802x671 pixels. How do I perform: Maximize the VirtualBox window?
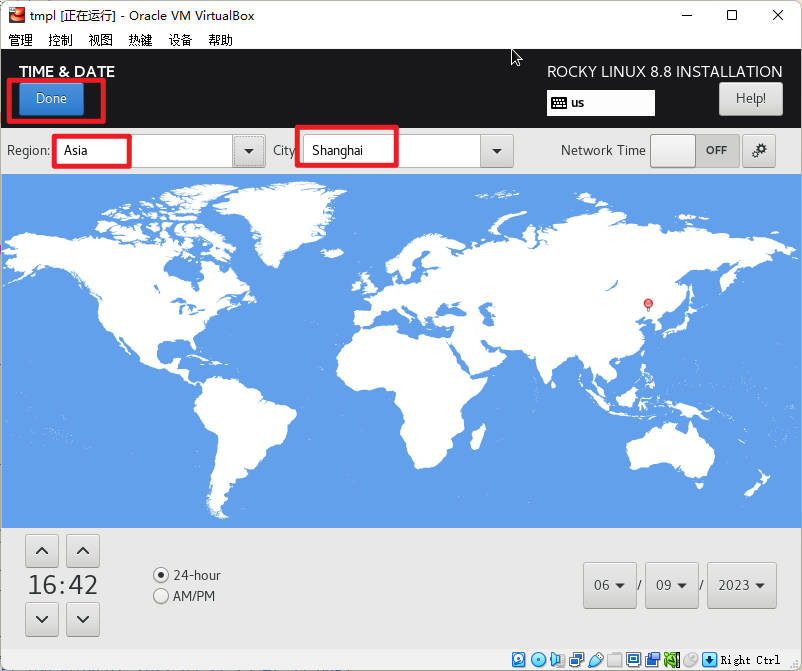[x=732, y=15]
